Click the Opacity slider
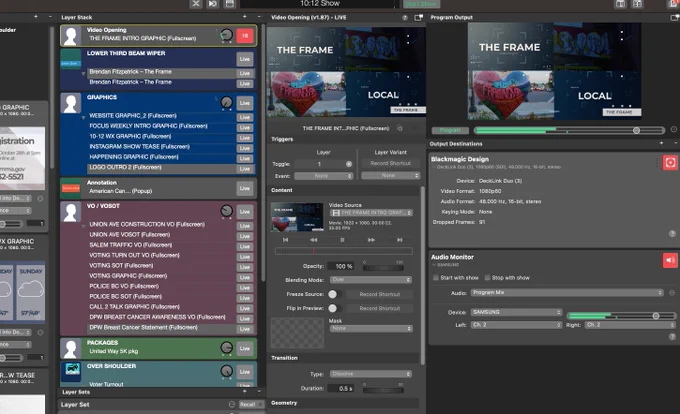The height and width of the screenshot is (414, 680). pyautogui.click(x=383, y=268)
